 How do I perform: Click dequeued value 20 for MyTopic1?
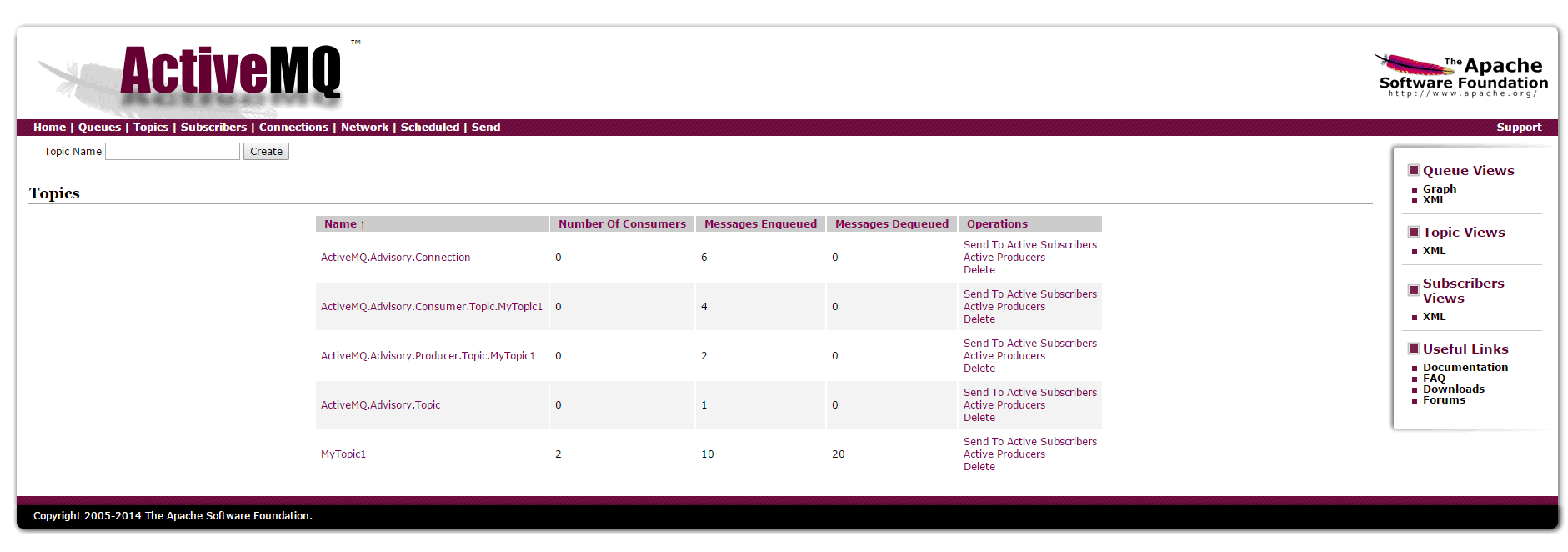coord(839,454)
